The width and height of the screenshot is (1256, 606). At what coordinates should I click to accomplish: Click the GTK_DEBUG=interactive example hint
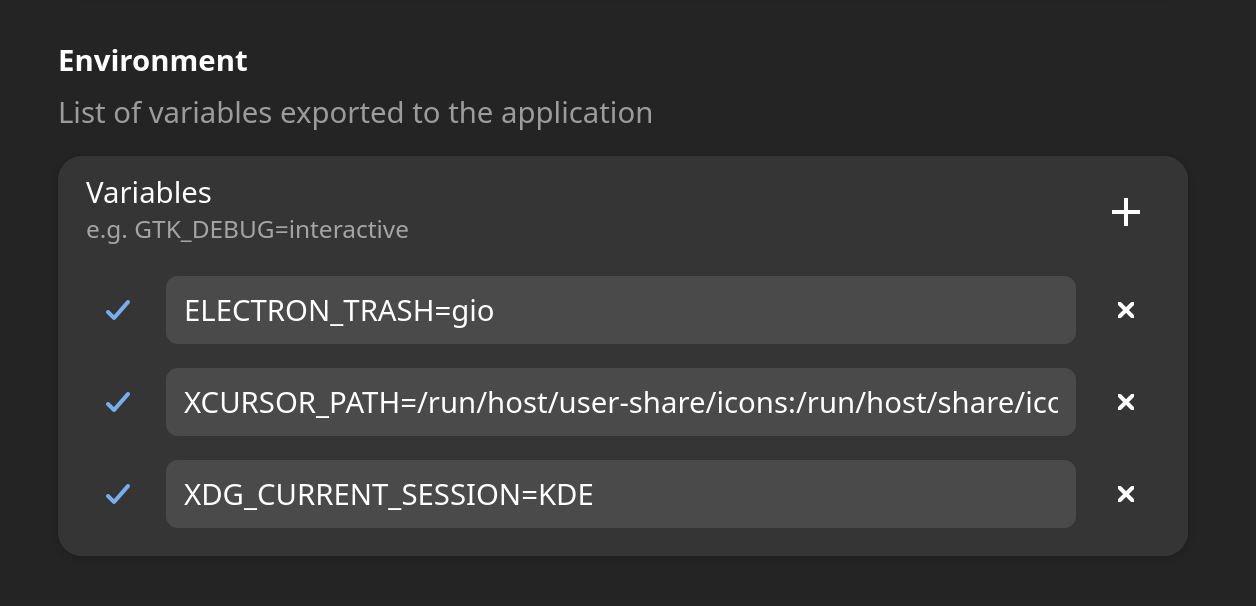[x=247, y=230]
